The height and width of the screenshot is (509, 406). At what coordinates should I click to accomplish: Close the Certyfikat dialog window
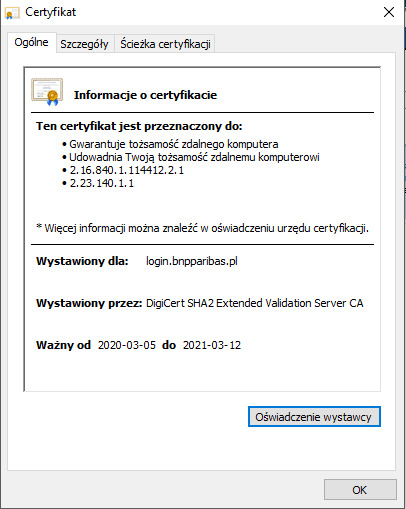pyautogui.click(x=389, y=12)
